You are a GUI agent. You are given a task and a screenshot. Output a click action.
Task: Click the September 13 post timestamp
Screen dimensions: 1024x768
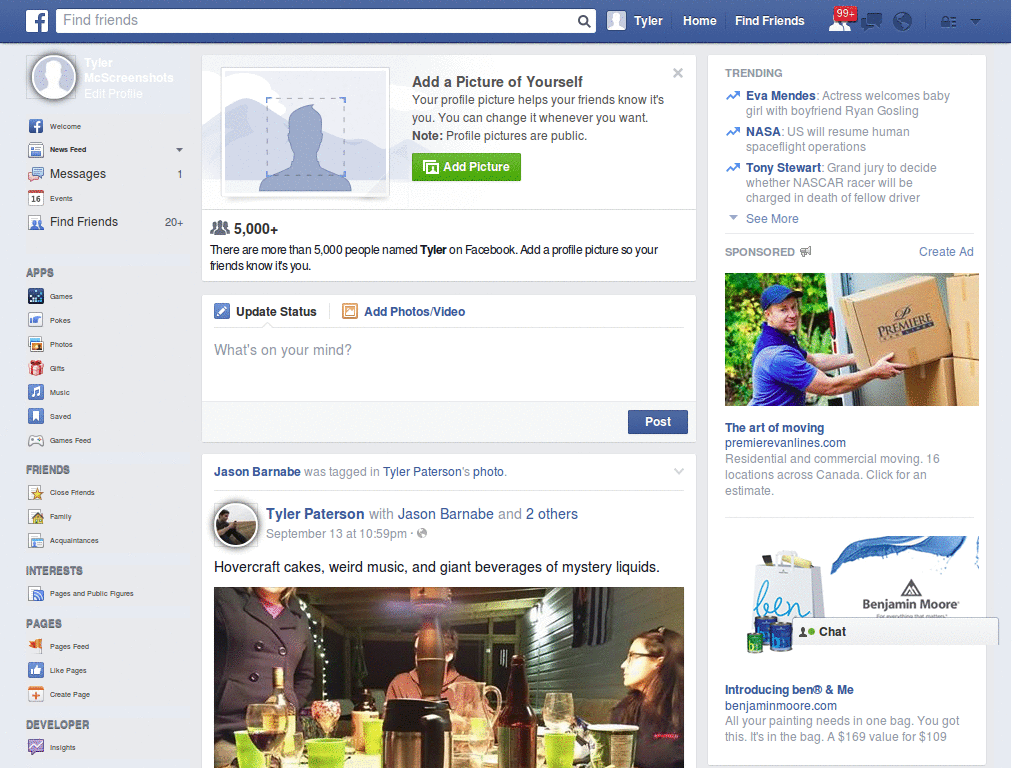click(x=336, y=534)
